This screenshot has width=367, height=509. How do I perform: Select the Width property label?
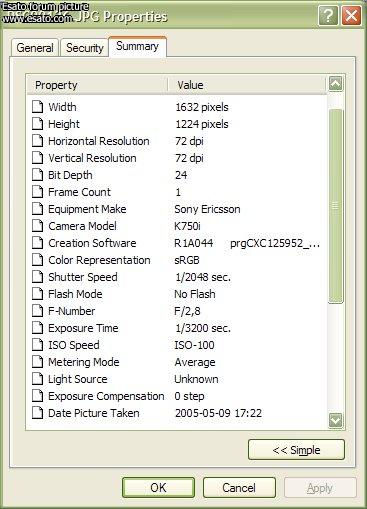(62, 107)
